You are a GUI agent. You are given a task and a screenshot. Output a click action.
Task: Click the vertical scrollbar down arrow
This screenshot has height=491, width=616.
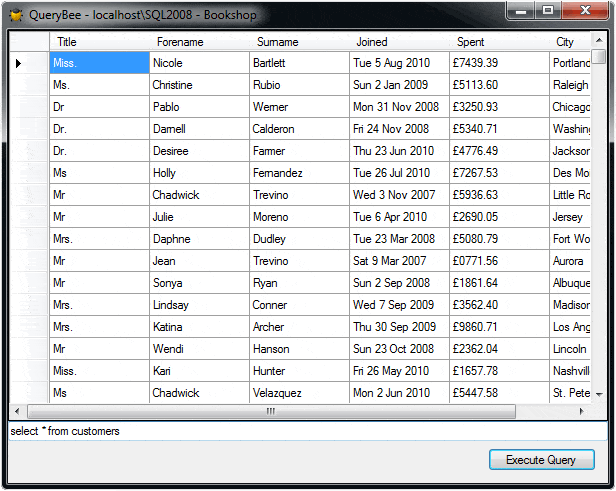(599, 395)
